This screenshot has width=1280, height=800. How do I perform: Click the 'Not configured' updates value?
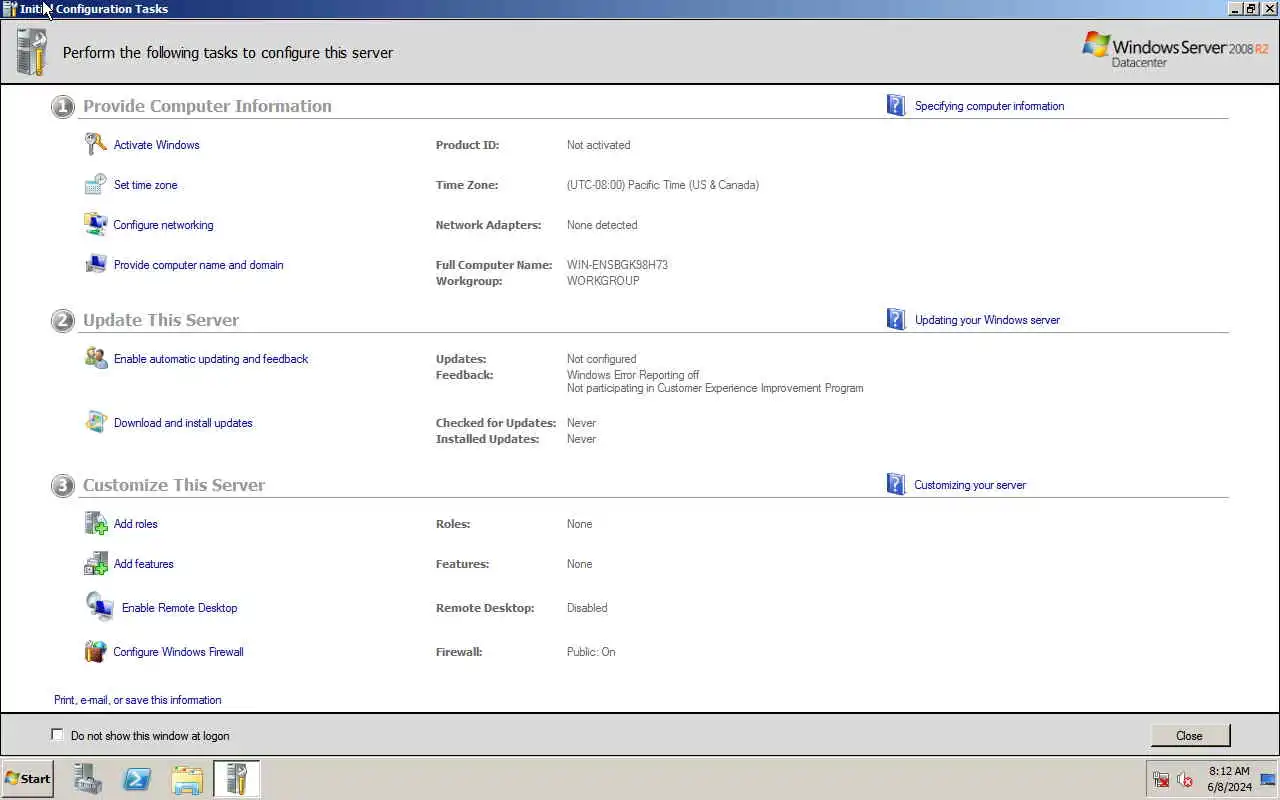point(601,359)
